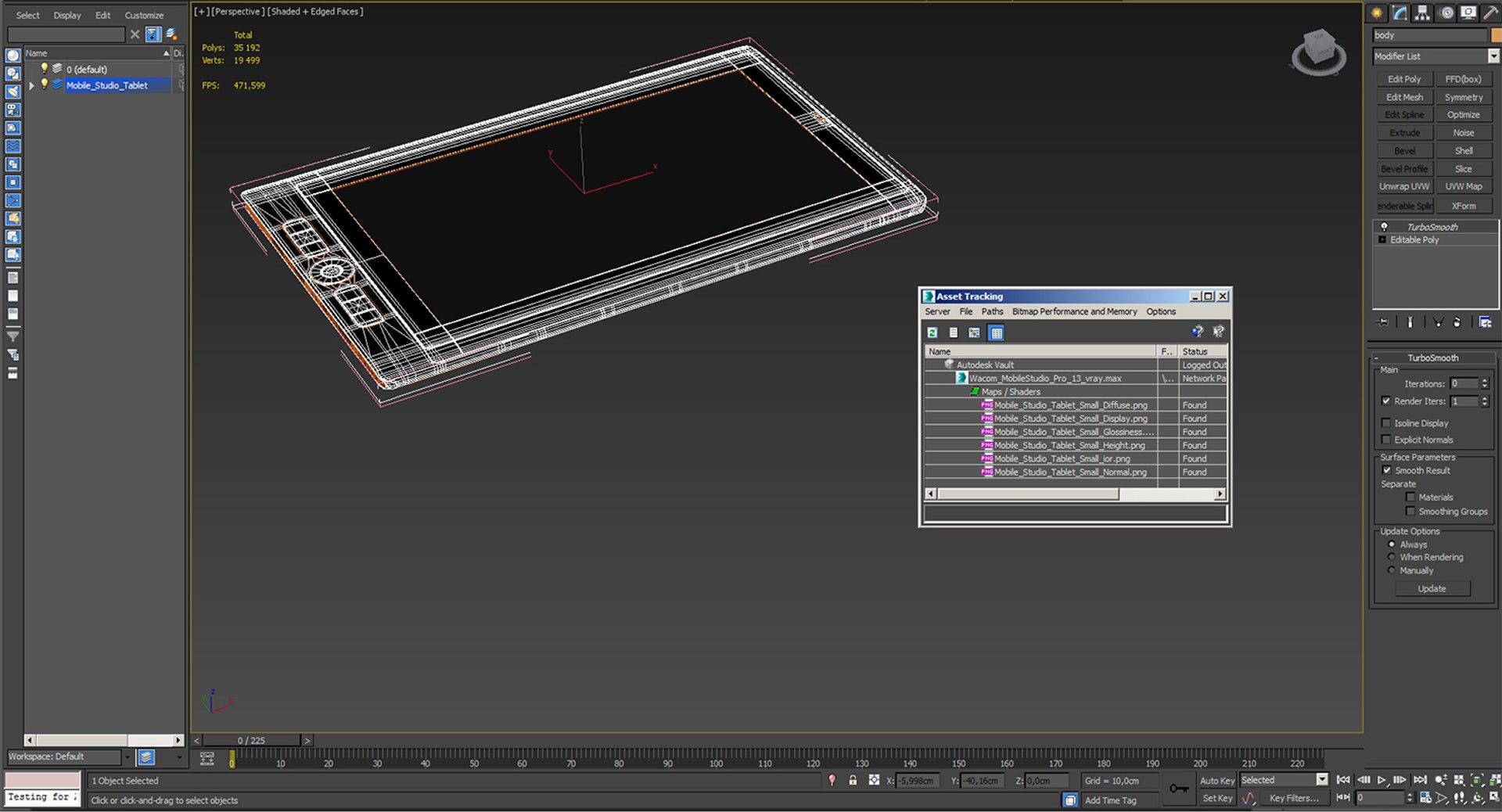This screenshot has width=1502, height=812.
Task: Click the Symmetry modifier button
Action: pyautogui.click(x=1464, y=97)
